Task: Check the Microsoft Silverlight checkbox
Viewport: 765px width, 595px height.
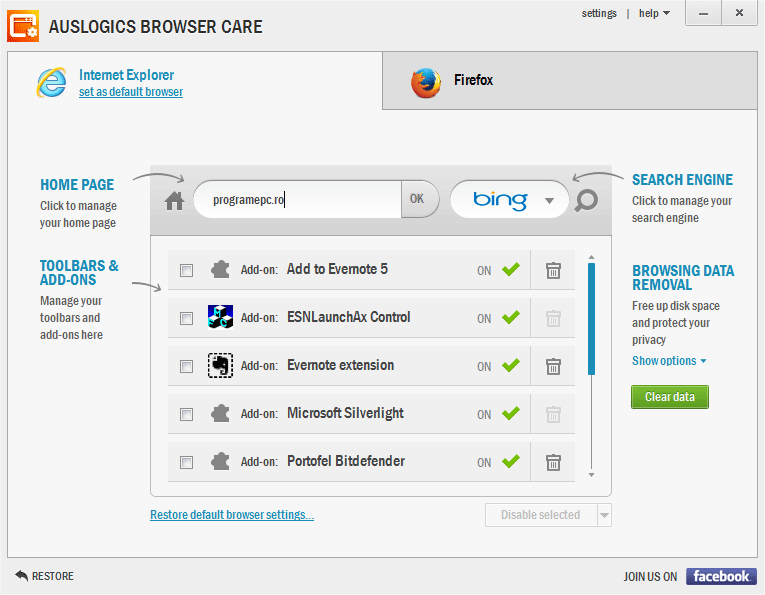Action: [186, 415]
